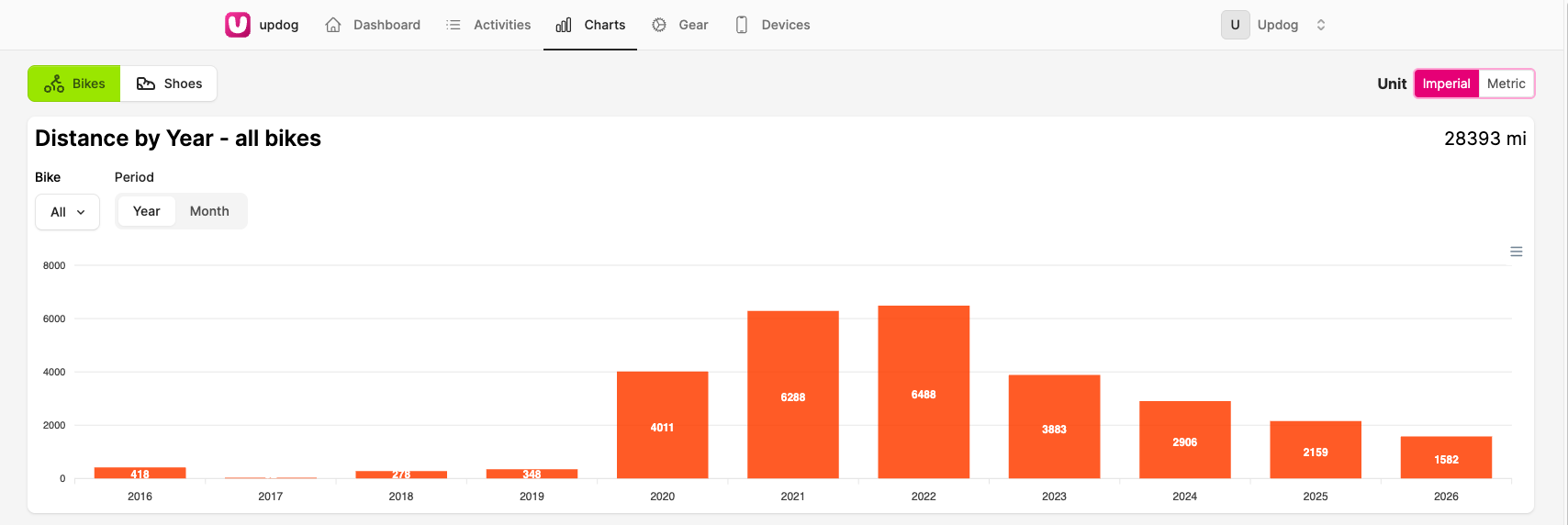Click the 2025 bar showing 2159

(1316, 450)
